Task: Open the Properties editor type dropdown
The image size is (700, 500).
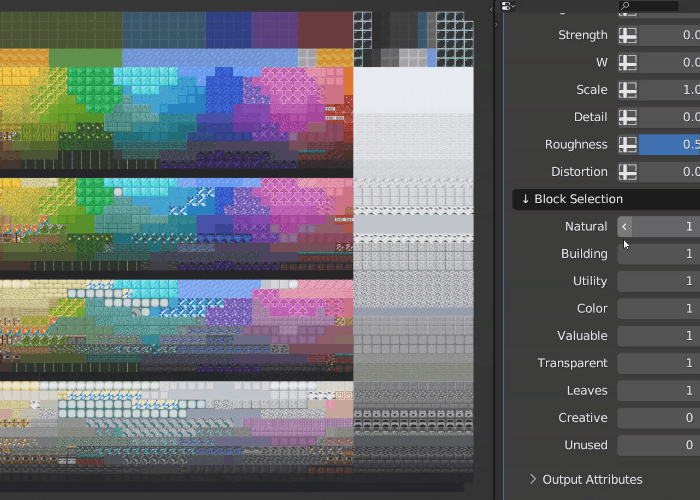Action: 508,6
